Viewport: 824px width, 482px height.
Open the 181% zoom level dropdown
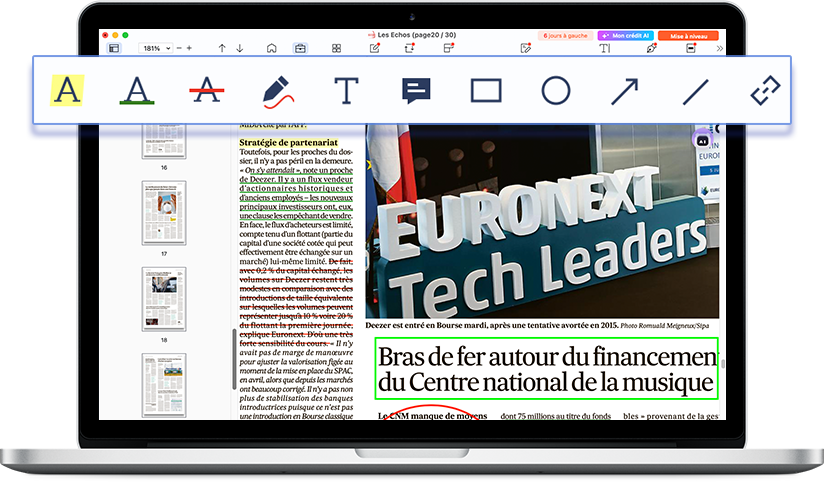pyautogui.click(x=156, y=48)
